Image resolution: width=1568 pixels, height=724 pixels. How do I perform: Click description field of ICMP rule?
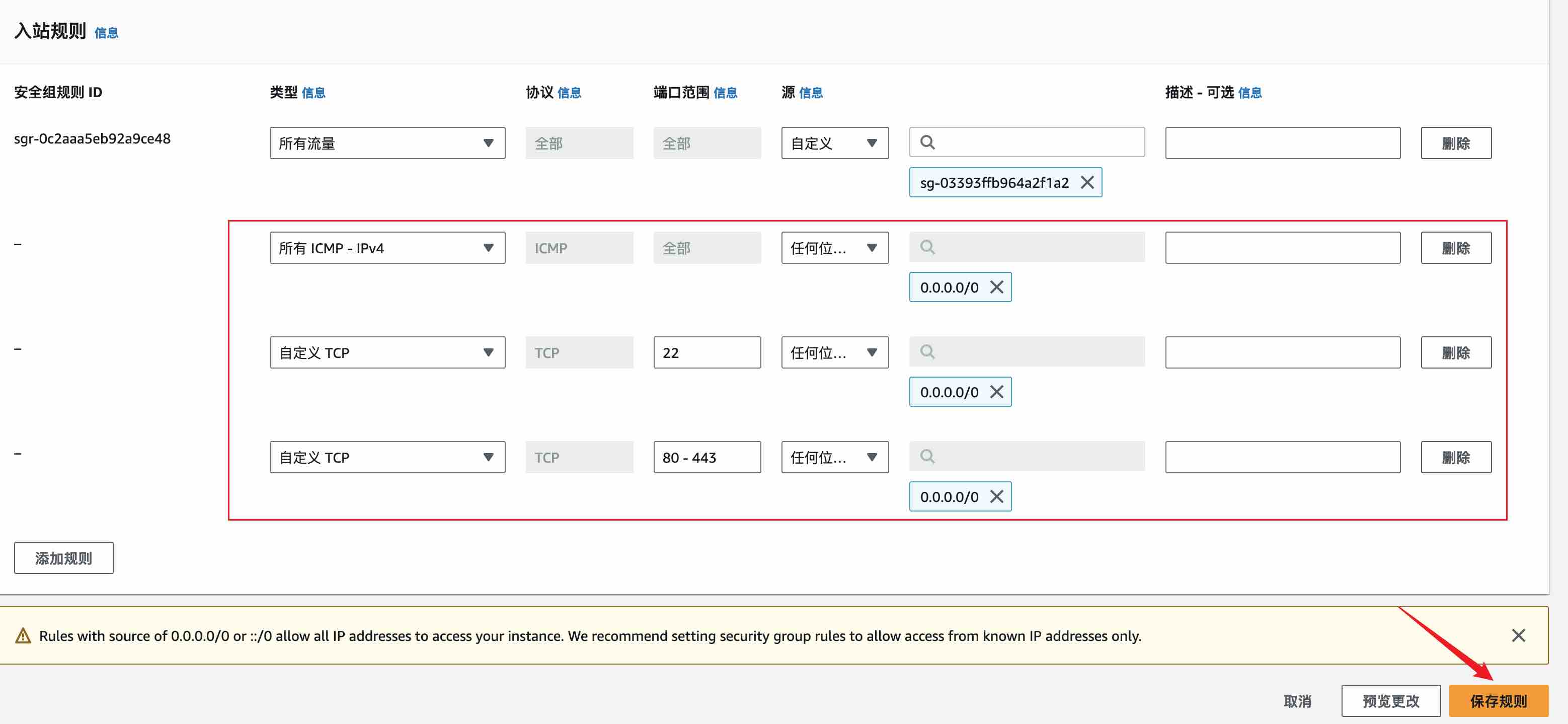point(1283,248)
